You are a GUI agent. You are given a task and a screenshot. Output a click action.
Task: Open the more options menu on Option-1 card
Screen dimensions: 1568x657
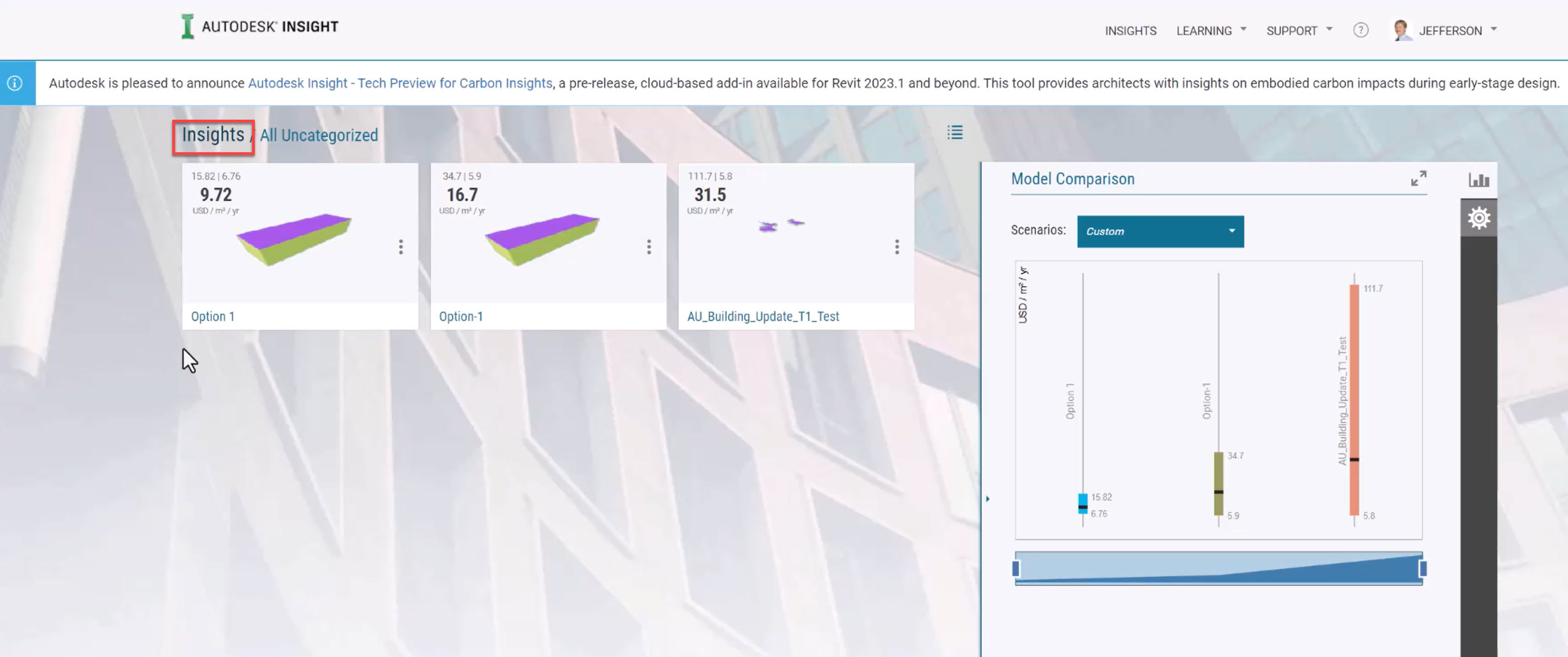click(649, 247)
